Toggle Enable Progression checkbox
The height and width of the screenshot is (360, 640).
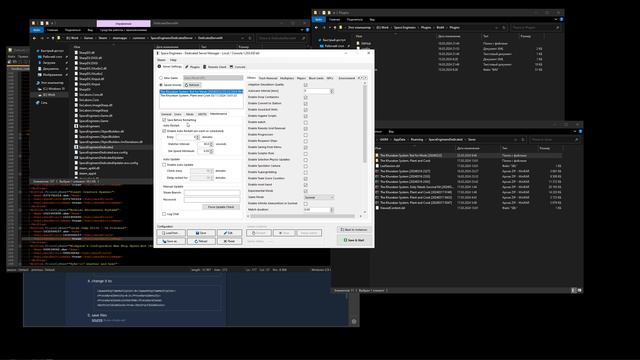point(305,135)
